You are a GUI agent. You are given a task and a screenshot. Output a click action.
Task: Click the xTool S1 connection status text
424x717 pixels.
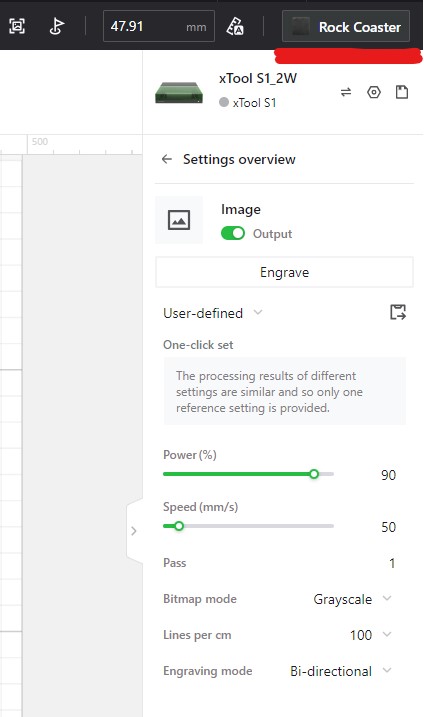click(x=254, y=102)
